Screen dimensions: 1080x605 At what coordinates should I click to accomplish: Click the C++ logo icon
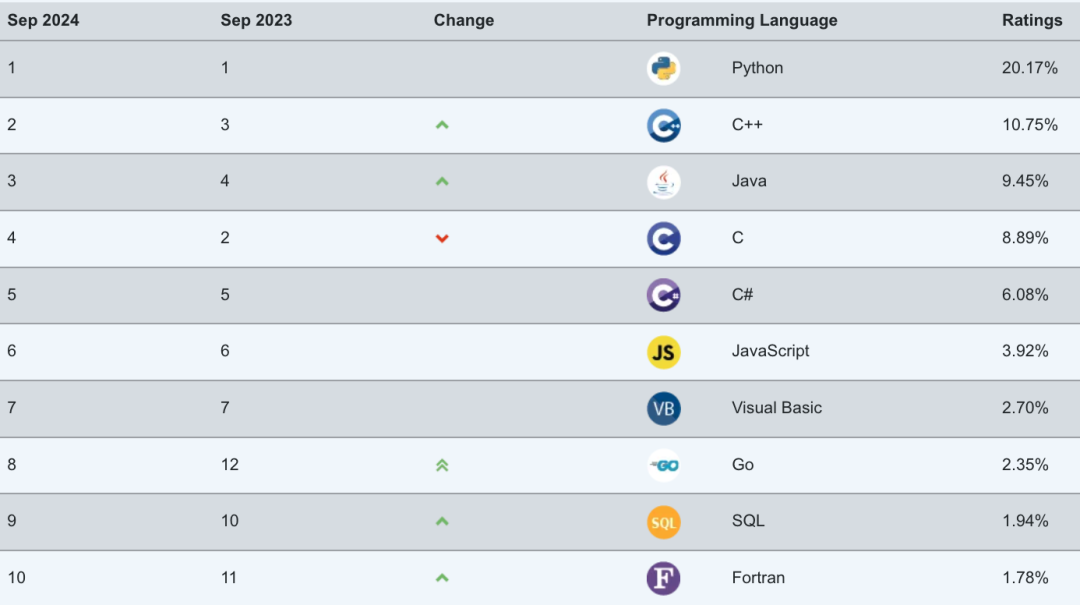click(663, 125)
